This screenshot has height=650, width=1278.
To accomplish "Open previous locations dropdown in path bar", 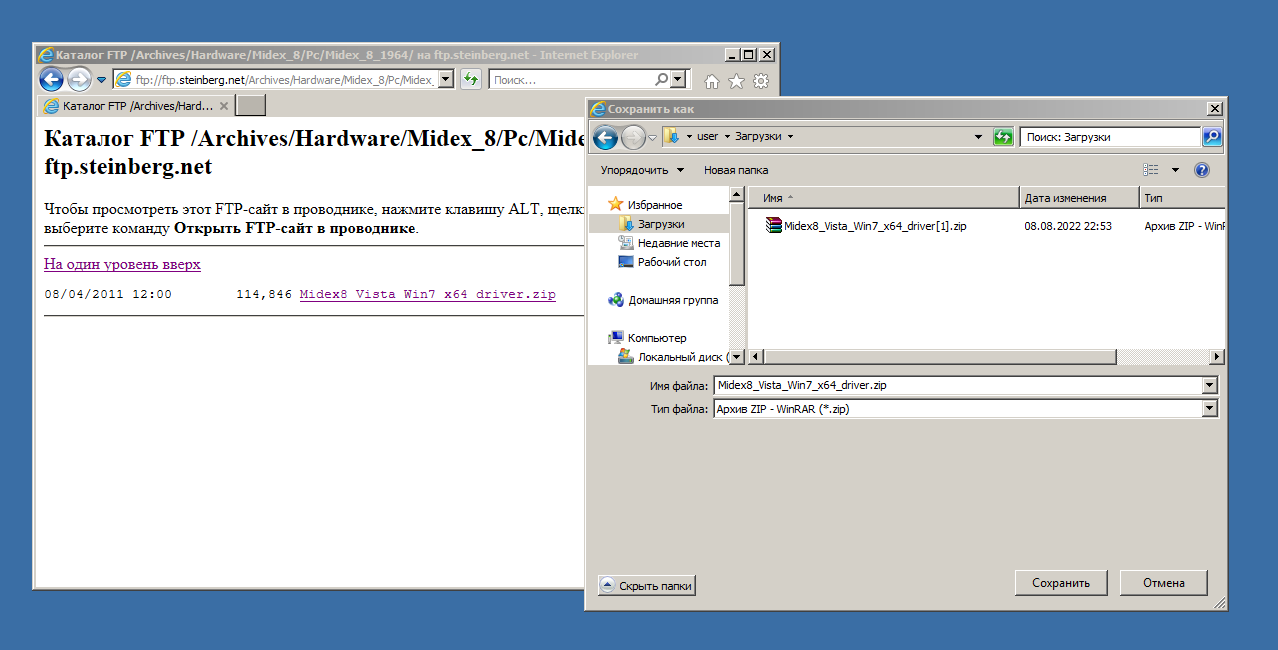I will point(980,136).
